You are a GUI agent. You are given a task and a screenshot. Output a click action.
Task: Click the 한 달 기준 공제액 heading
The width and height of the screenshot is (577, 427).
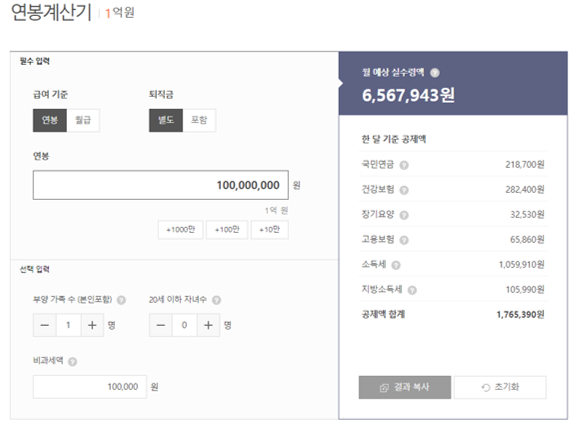click(394, 139)
